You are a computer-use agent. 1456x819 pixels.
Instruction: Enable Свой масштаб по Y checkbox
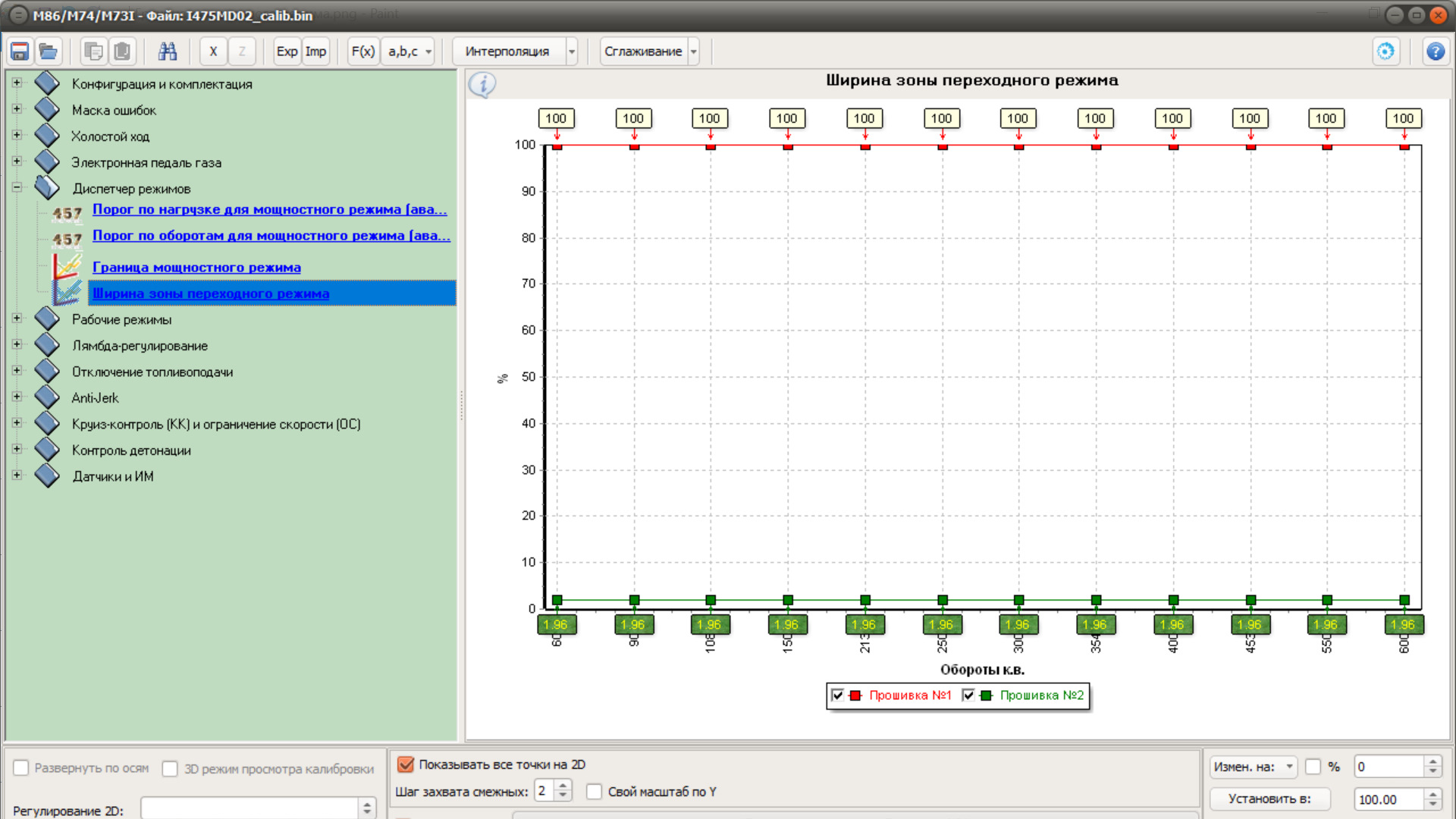click(x=595, y=792)
